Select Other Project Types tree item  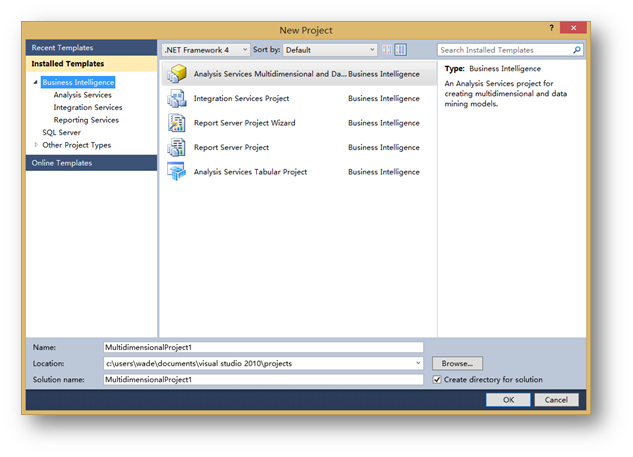tap(77, 145)
